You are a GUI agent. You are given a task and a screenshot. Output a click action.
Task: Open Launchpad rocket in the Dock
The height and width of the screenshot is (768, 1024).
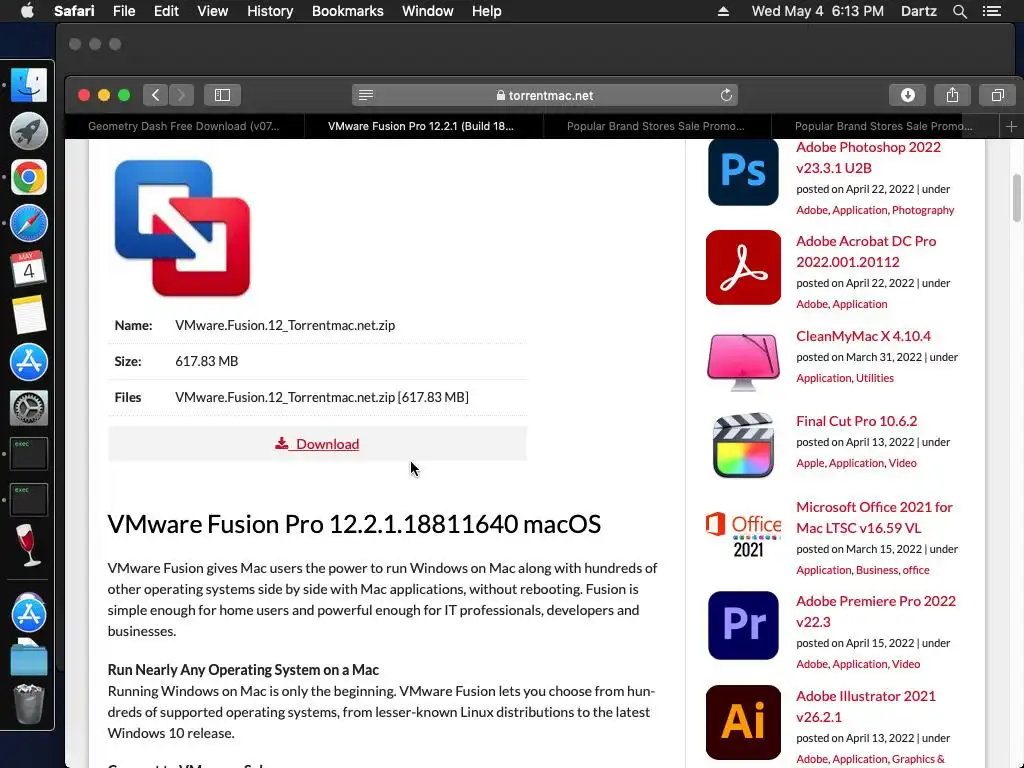tap(29, 131)
